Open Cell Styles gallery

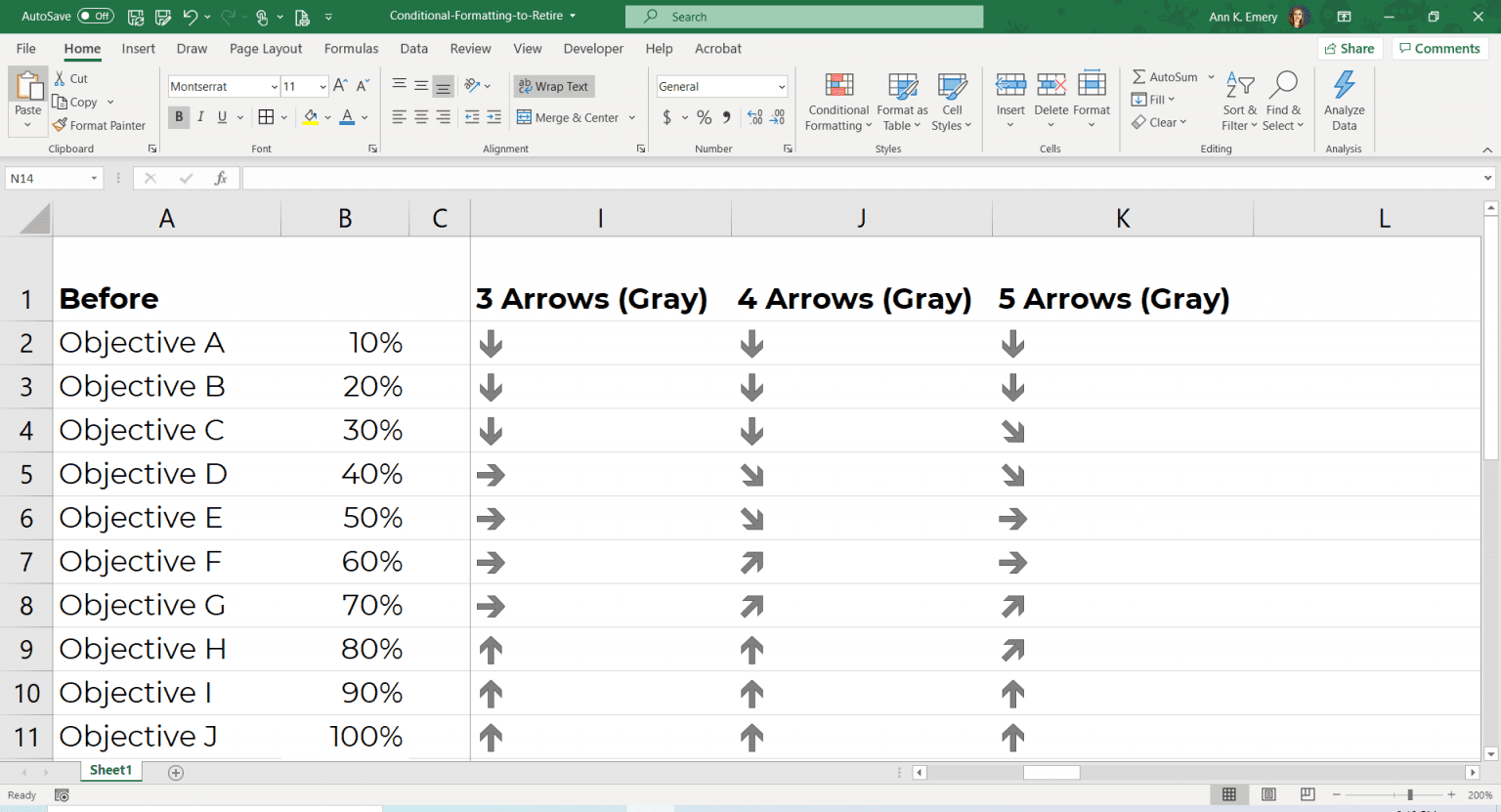(x=952, y=101)
